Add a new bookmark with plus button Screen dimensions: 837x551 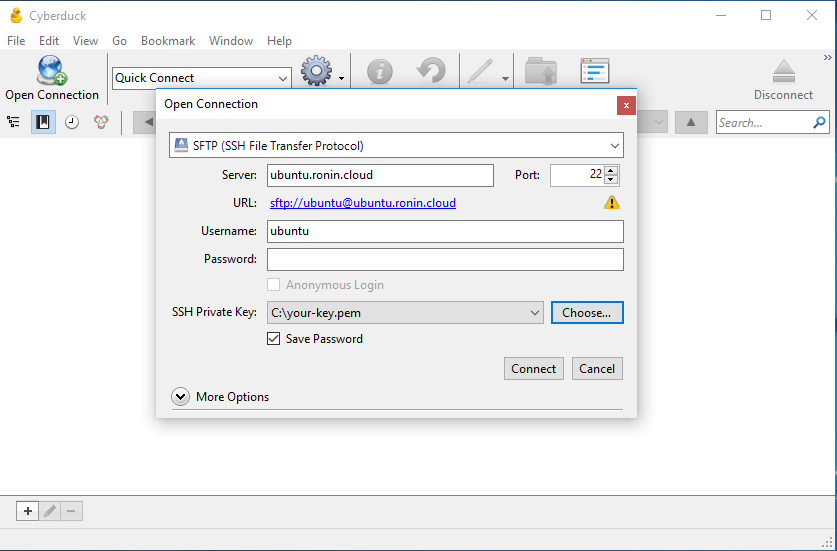[27, 511]
